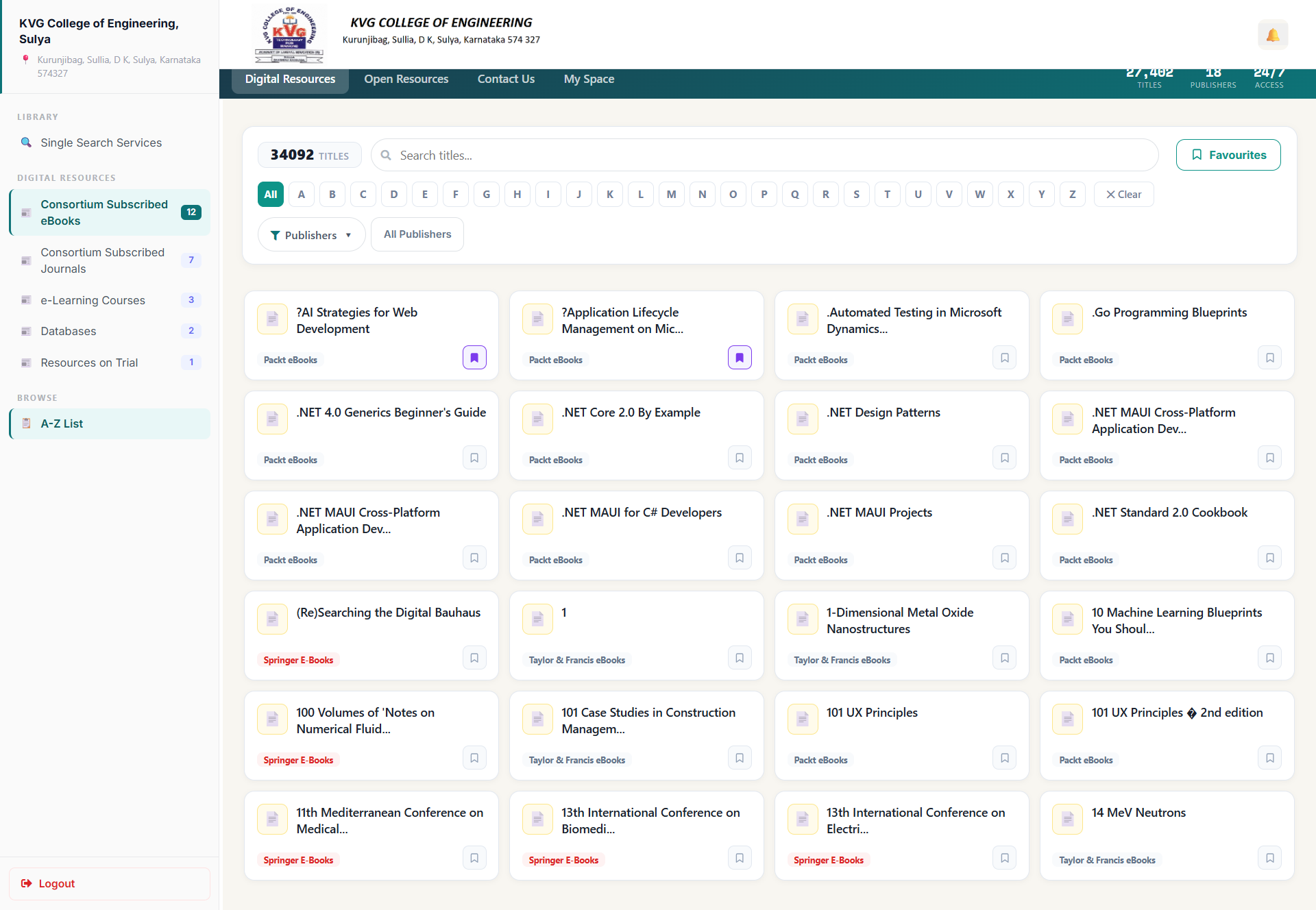
Task: Bookmark '11th Mediterranean Conference on Medical' card
Action: [474, 858]
